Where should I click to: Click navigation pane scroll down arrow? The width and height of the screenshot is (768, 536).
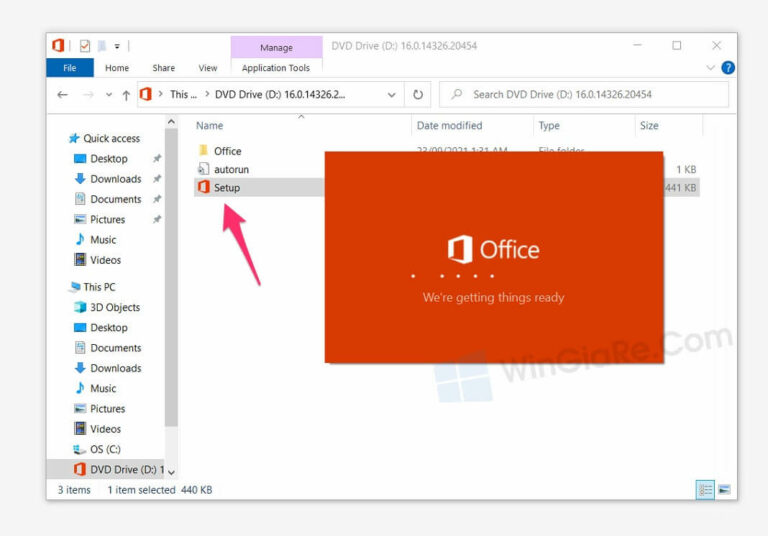[x=171, y=472]
